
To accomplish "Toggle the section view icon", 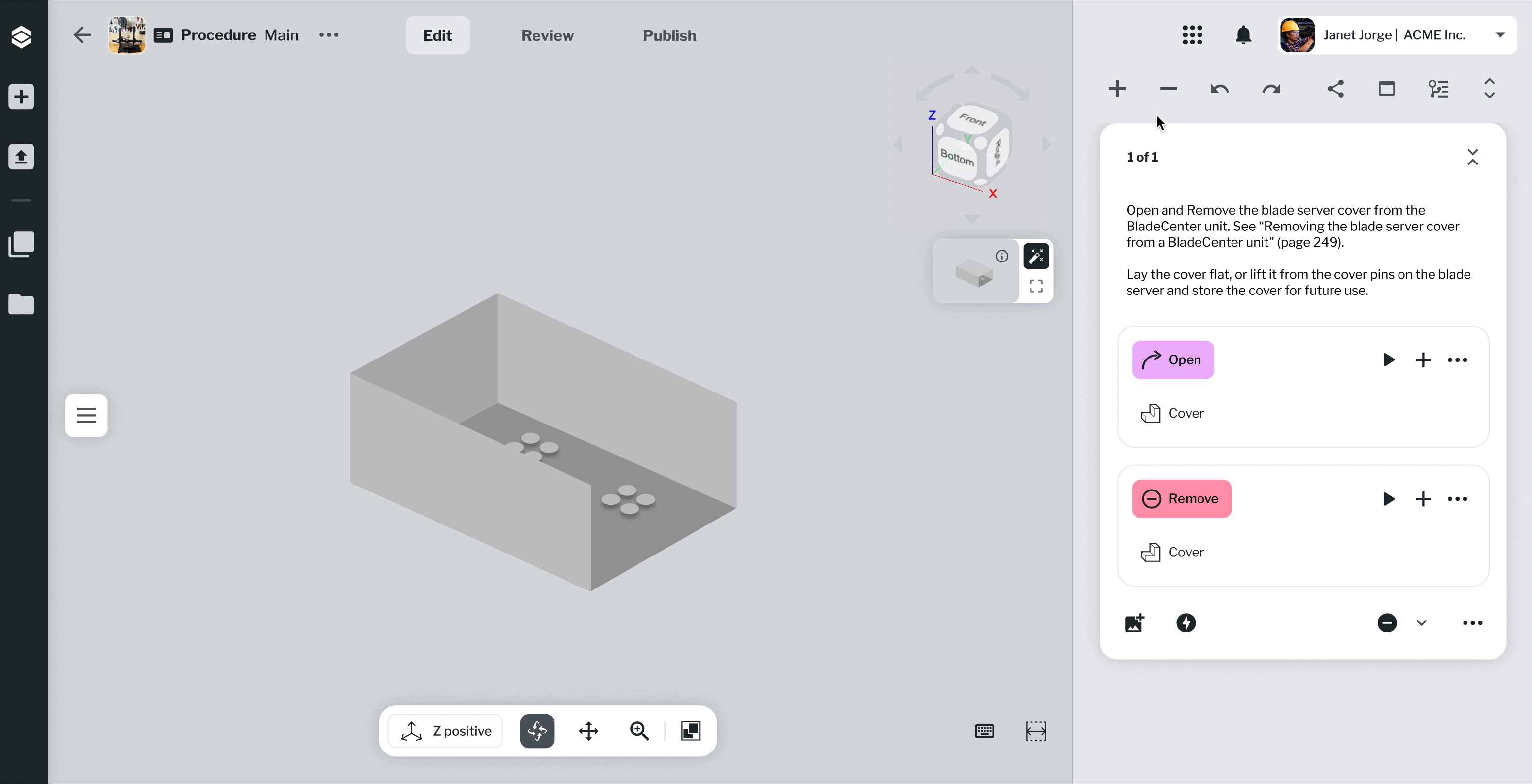I will click(x=691, y=730).
